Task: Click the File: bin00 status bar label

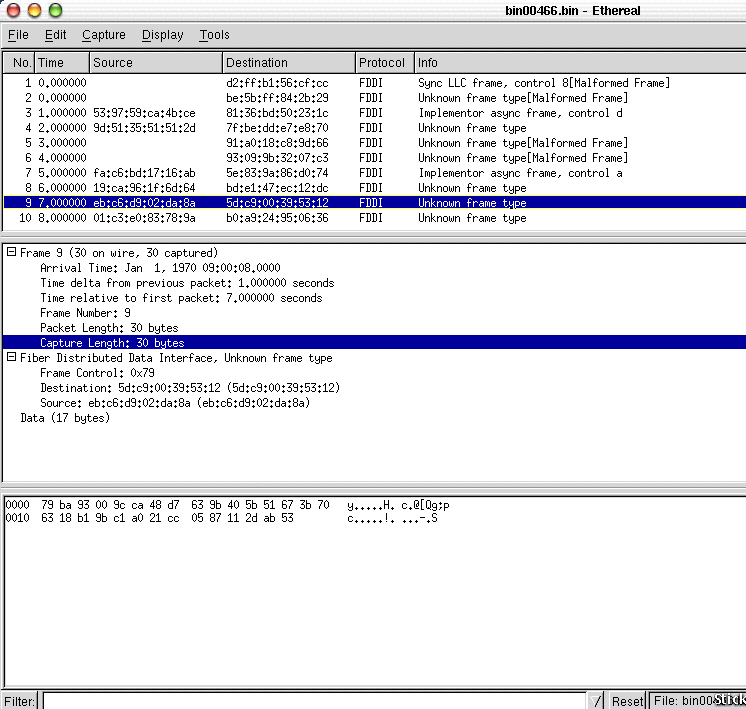Action: pos(697,701)
